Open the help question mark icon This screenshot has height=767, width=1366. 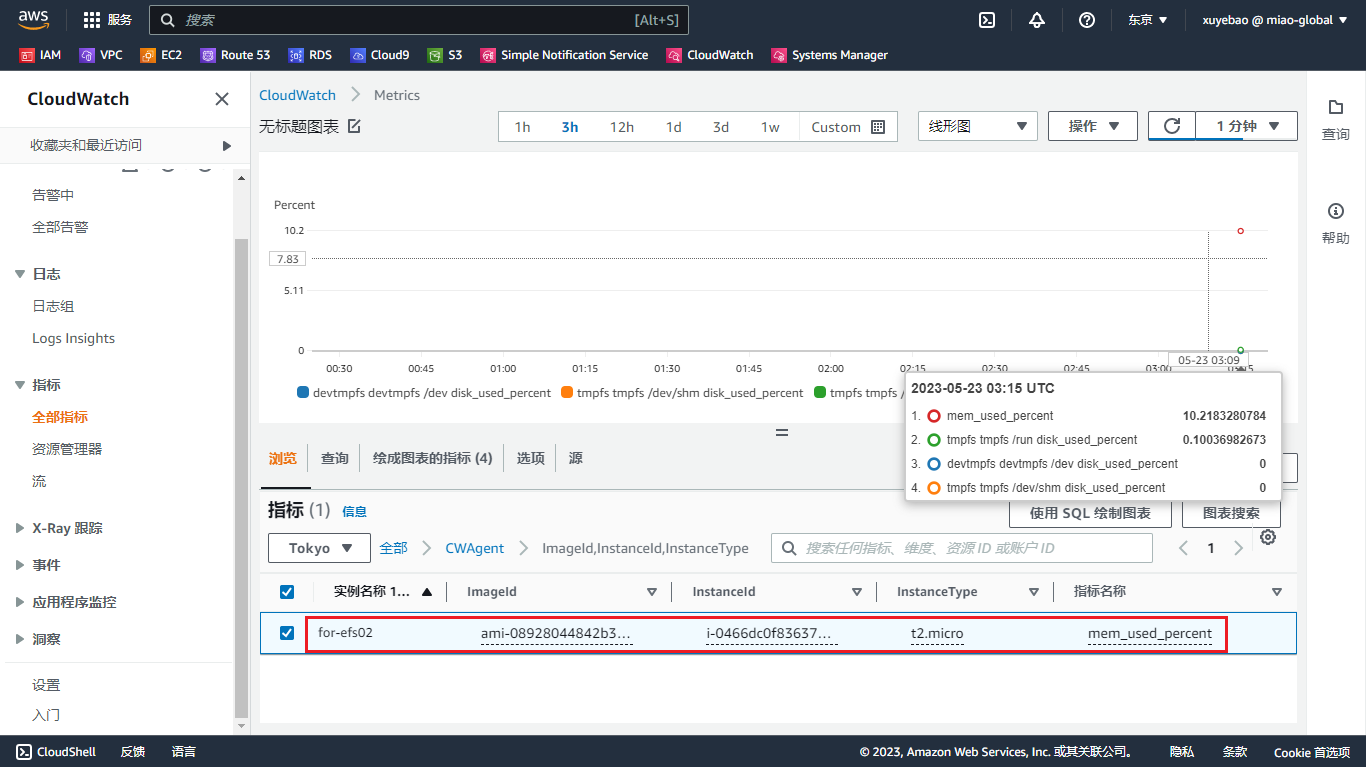click(1087, 20)
